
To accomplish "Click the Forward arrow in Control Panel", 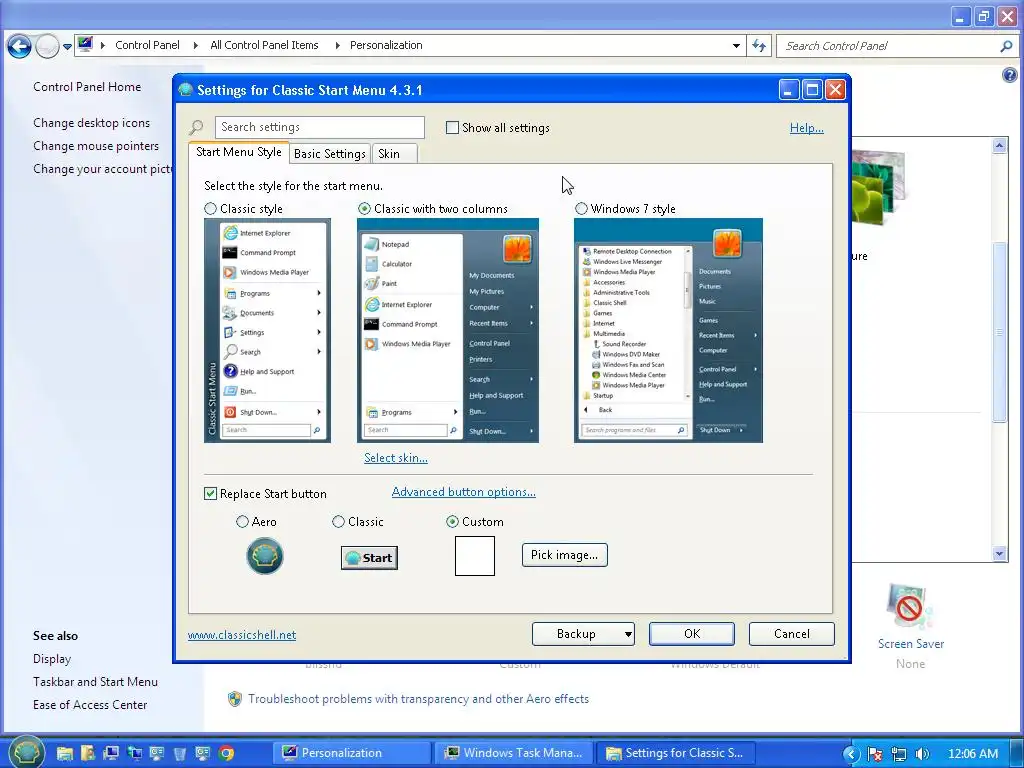I will click(x=47, y=46).
